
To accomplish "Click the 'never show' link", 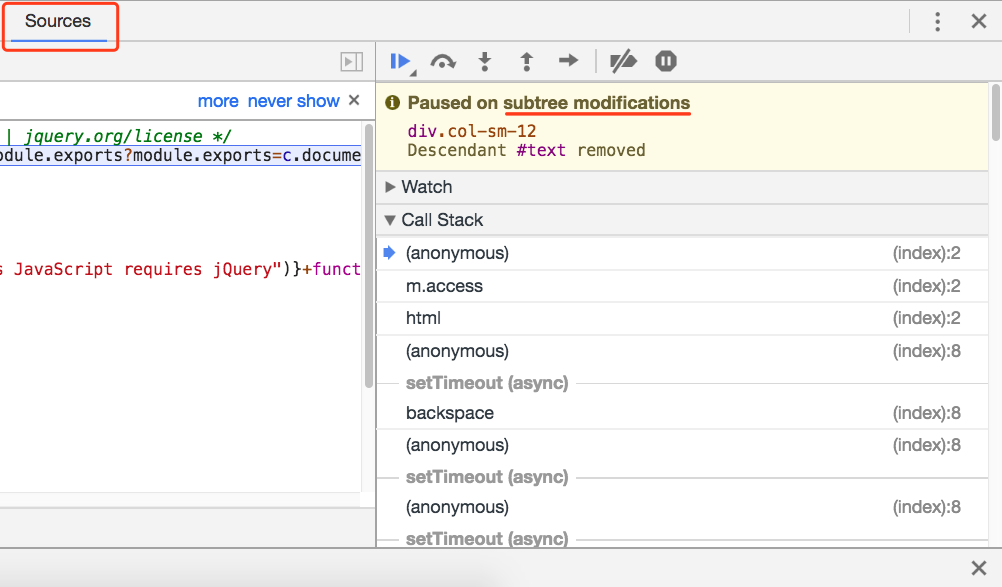I will pyautogui.click(x=294, y=101).
